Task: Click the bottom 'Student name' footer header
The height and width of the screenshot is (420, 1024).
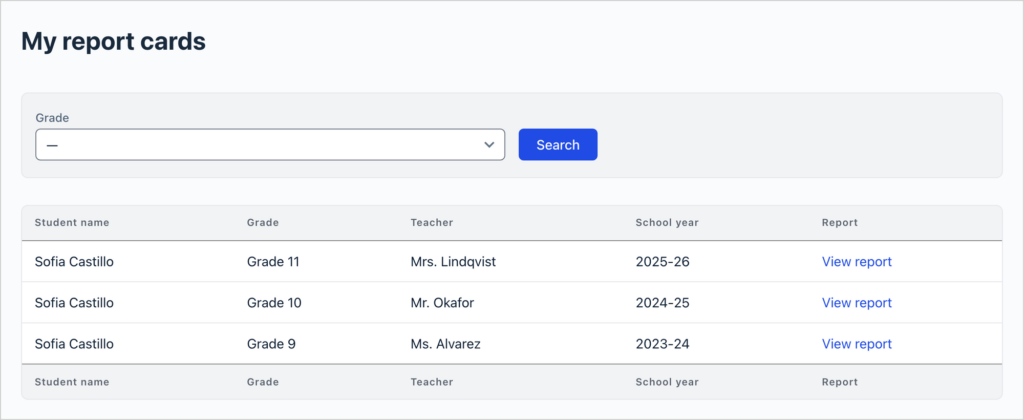Action: pos(72,382)
